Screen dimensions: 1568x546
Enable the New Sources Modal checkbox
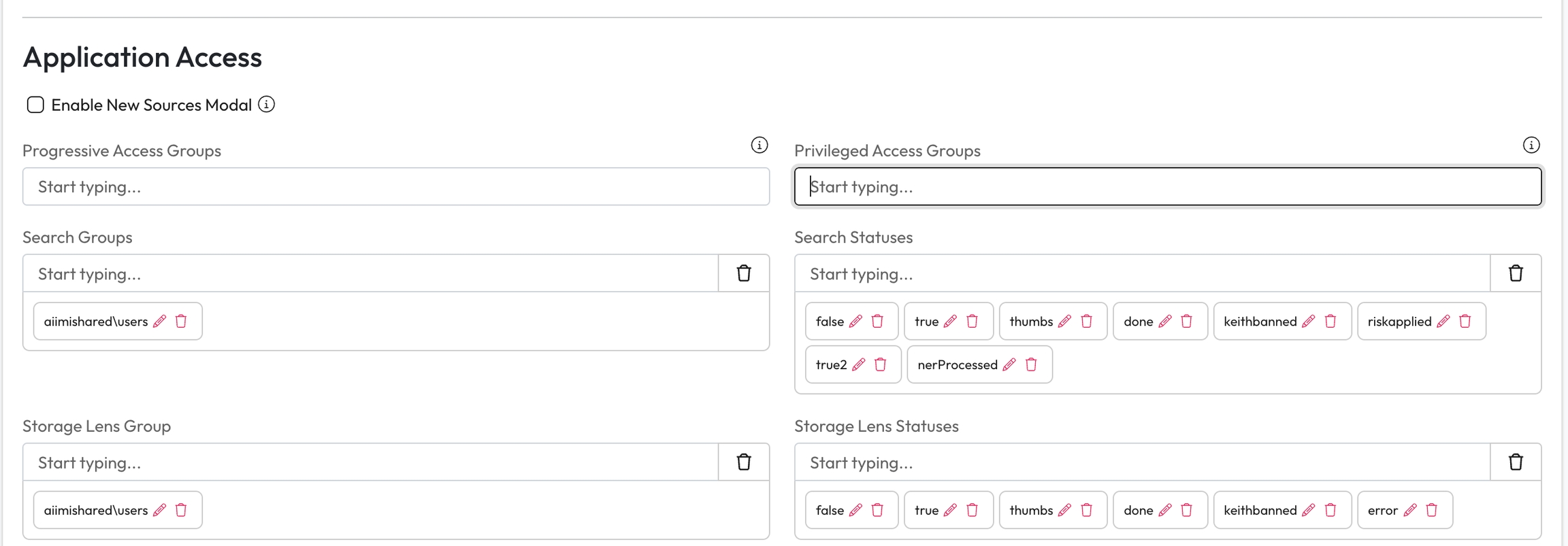click(x=35, y=105)
